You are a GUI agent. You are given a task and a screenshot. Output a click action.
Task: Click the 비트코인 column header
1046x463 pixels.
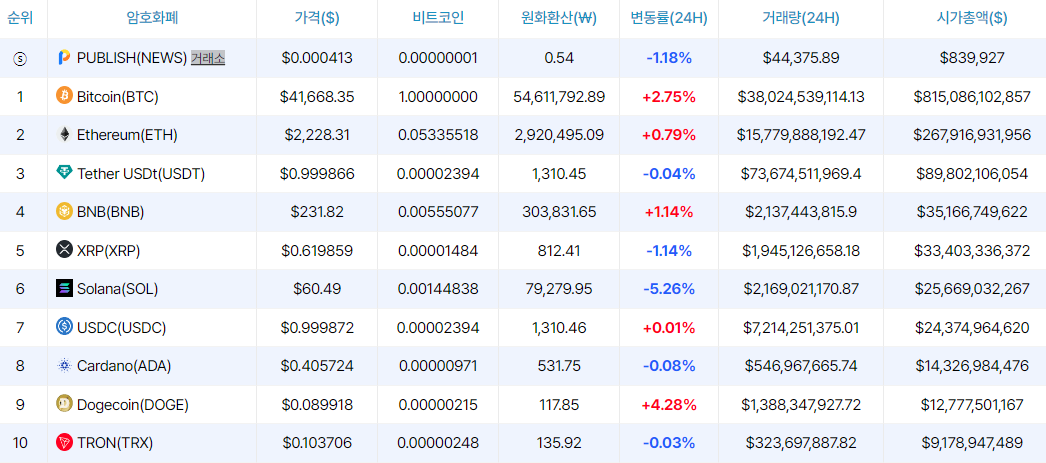click(438, 18)
